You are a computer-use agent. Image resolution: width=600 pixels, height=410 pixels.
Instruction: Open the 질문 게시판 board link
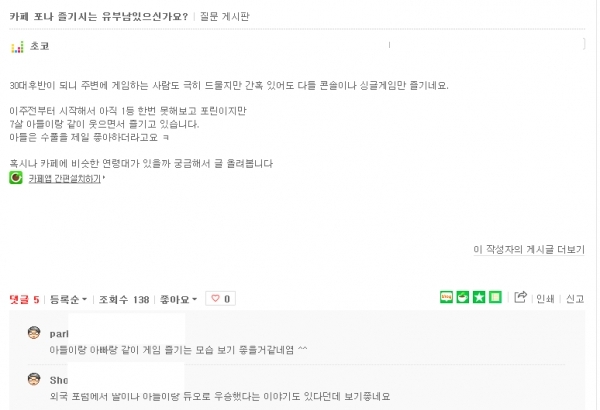pos(225,16)
